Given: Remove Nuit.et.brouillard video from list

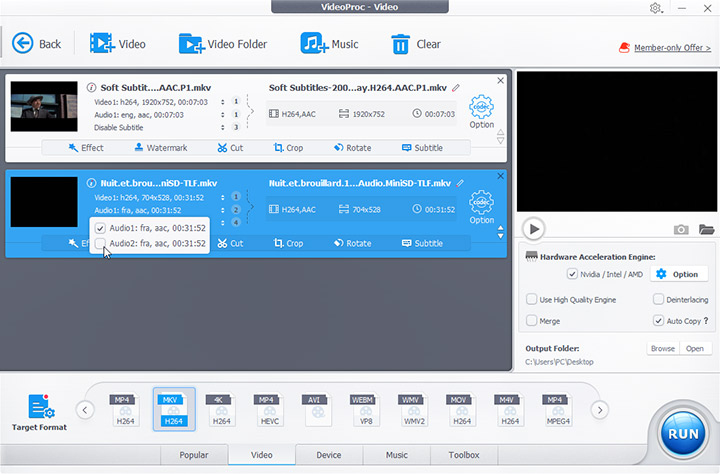Looking at the screenshot, I should coord(501,176).
